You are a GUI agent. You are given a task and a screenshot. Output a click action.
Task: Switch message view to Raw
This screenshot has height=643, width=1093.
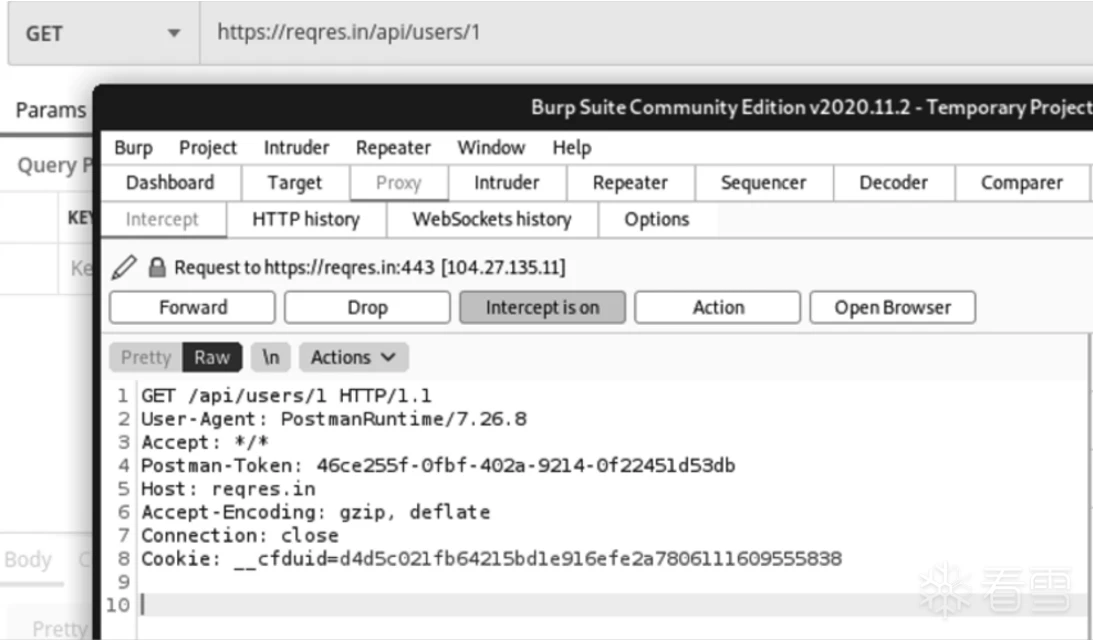coord(212,357)
